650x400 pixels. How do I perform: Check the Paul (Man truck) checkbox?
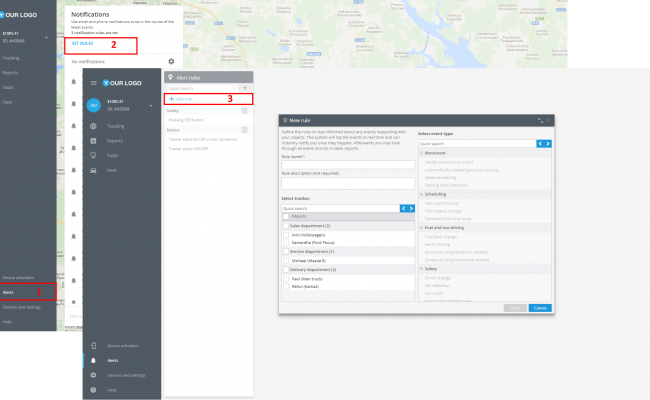tap(286, 279)
